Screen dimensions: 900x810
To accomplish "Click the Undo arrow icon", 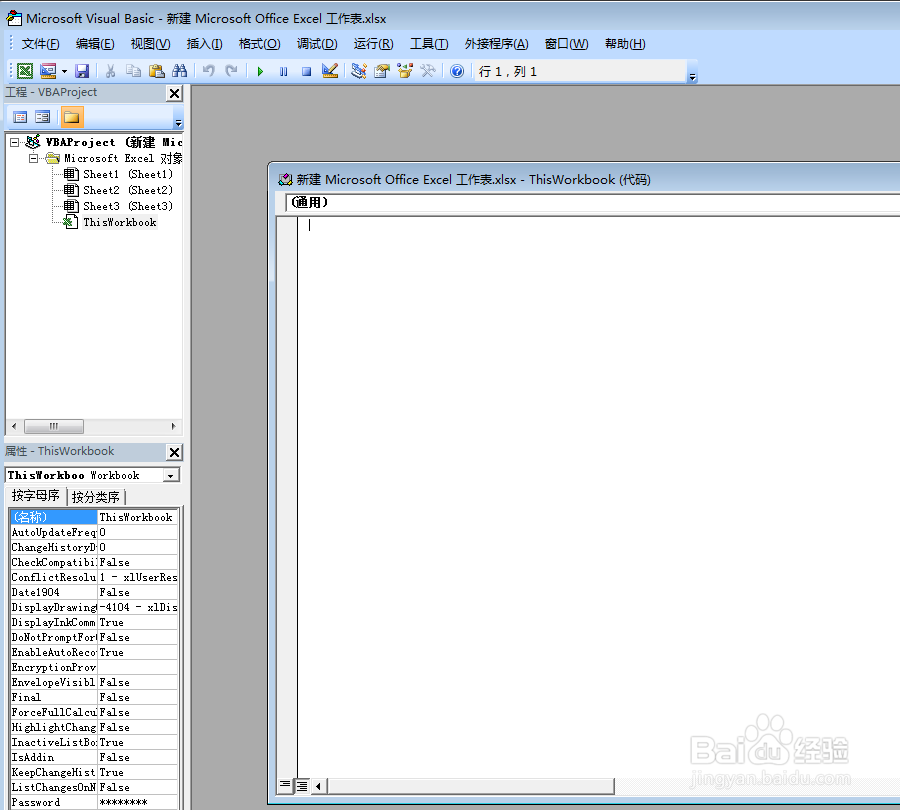I will (208, 71).
